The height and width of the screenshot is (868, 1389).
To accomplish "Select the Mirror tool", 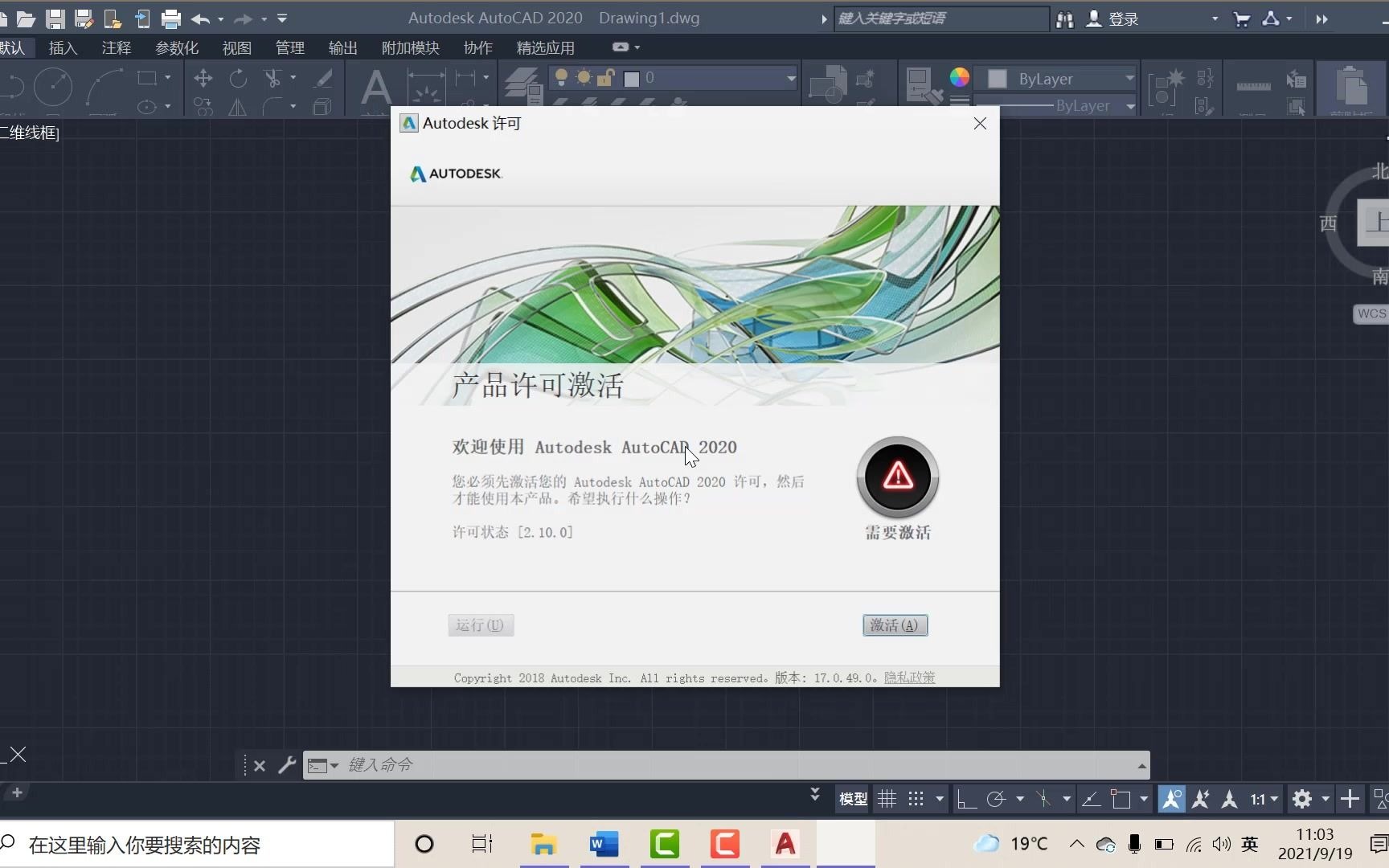I will click(x=238, y=107).
